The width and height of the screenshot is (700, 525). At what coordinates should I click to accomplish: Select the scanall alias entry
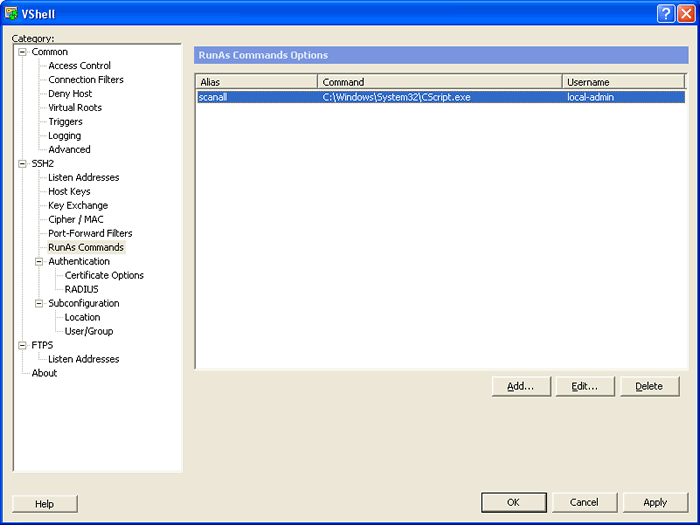coord(213,97)
